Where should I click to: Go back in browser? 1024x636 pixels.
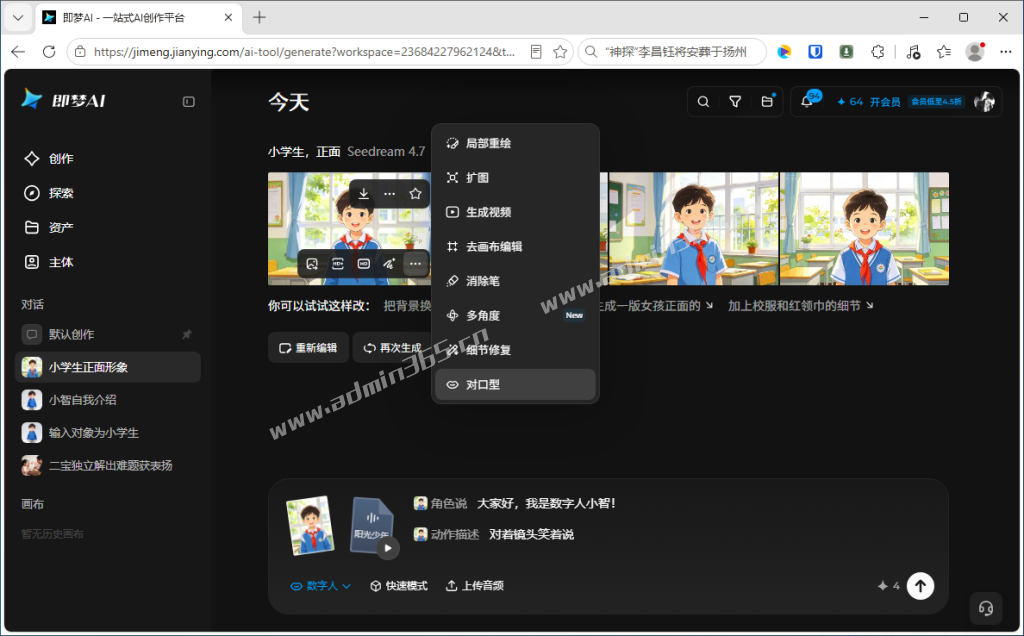click(x=18, y=52)
